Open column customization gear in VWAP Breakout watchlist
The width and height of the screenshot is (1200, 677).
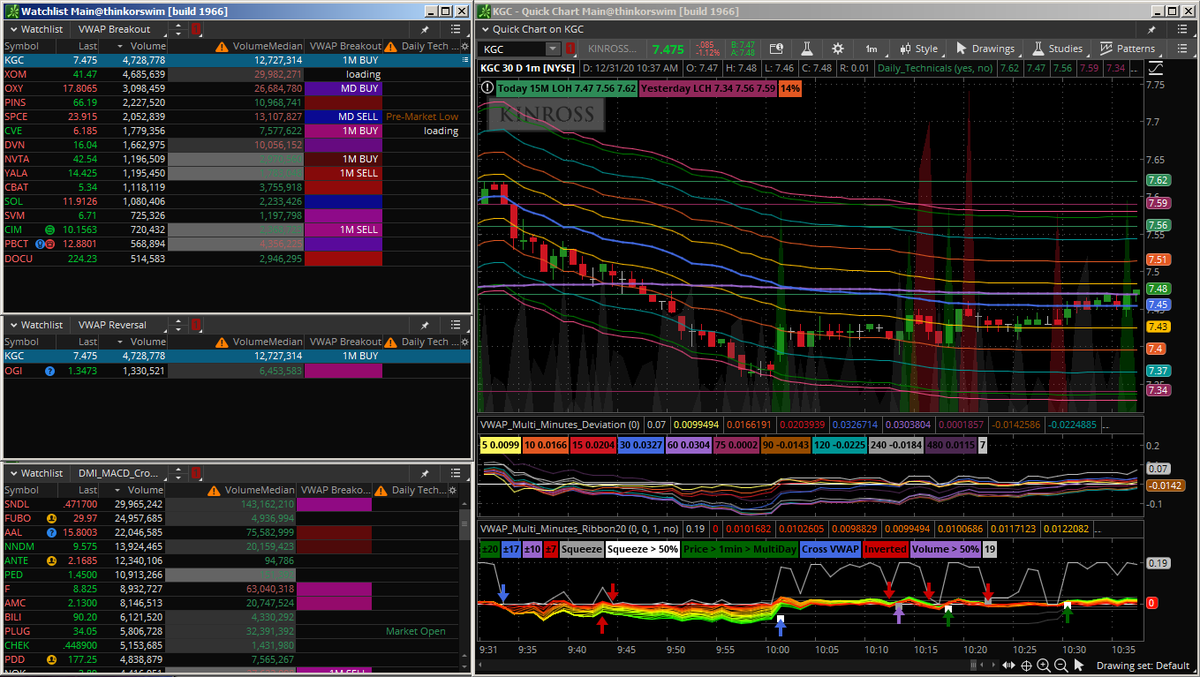(464, 46)
